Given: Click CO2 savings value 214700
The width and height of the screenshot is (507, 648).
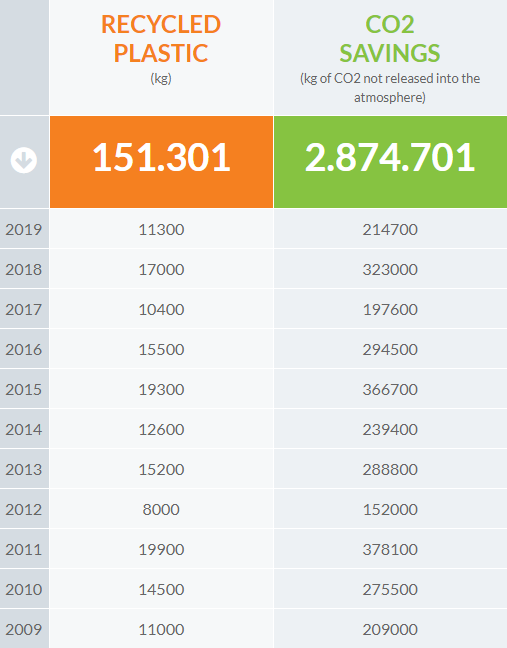Looking at the screenshot, I should (390, 229).
